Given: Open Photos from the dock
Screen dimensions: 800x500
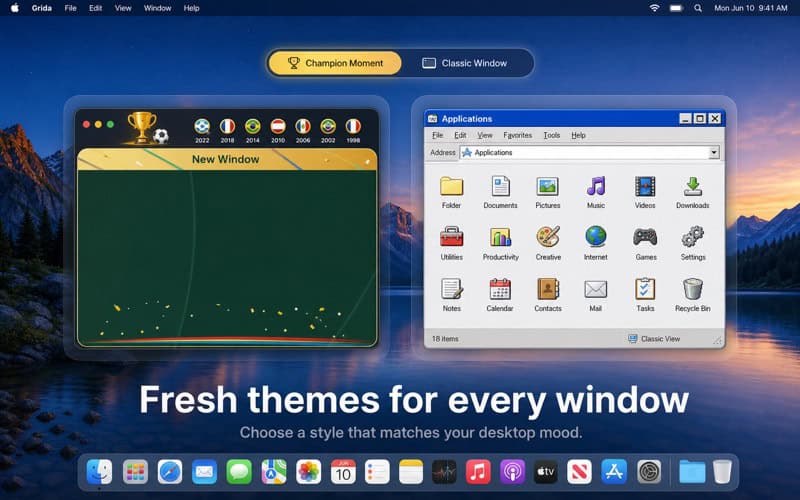Looking at the screenshot, I should point(308,471).
